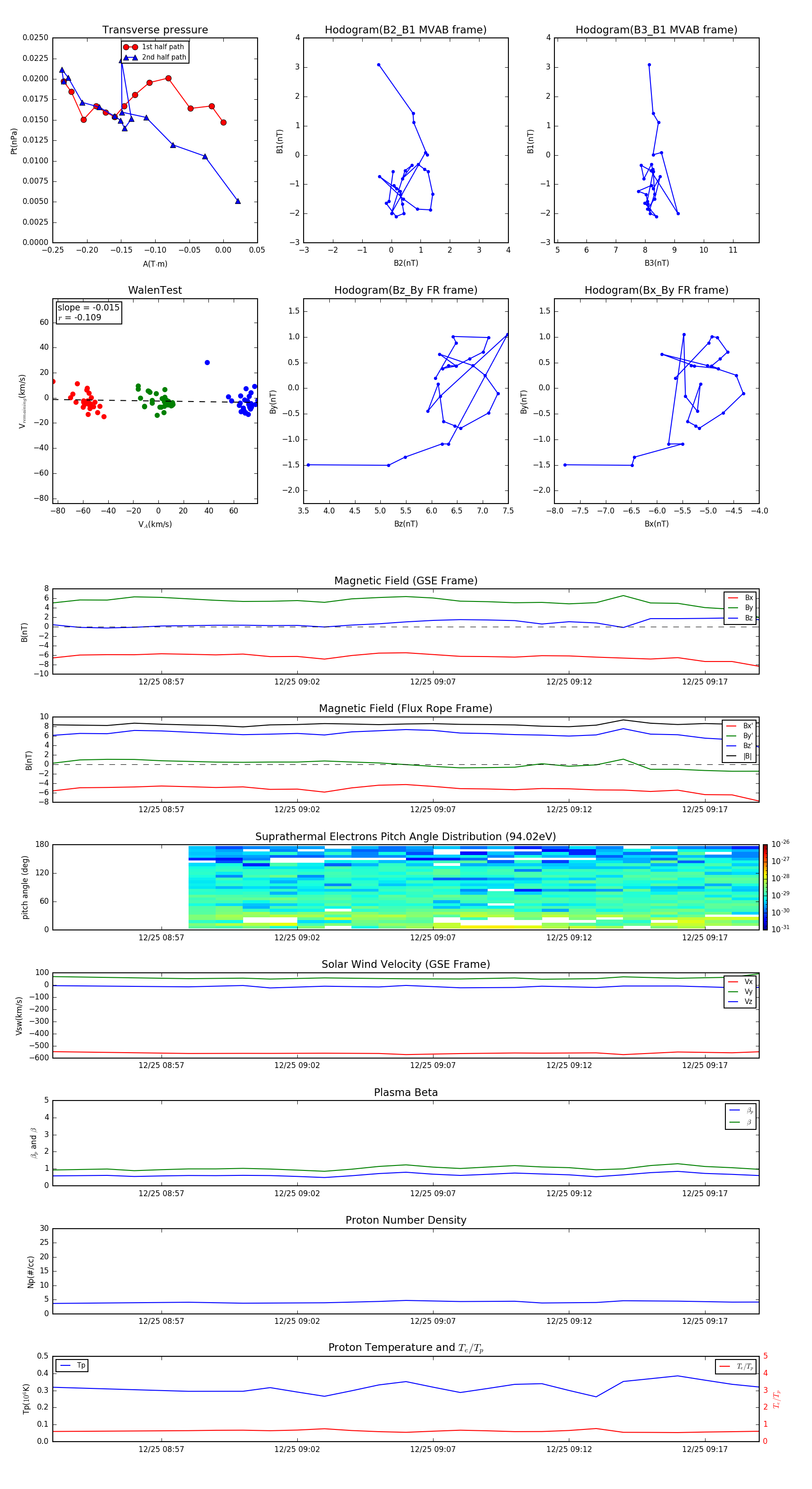Click the "slope = -0.015" annotation

[x=88, y=308]
